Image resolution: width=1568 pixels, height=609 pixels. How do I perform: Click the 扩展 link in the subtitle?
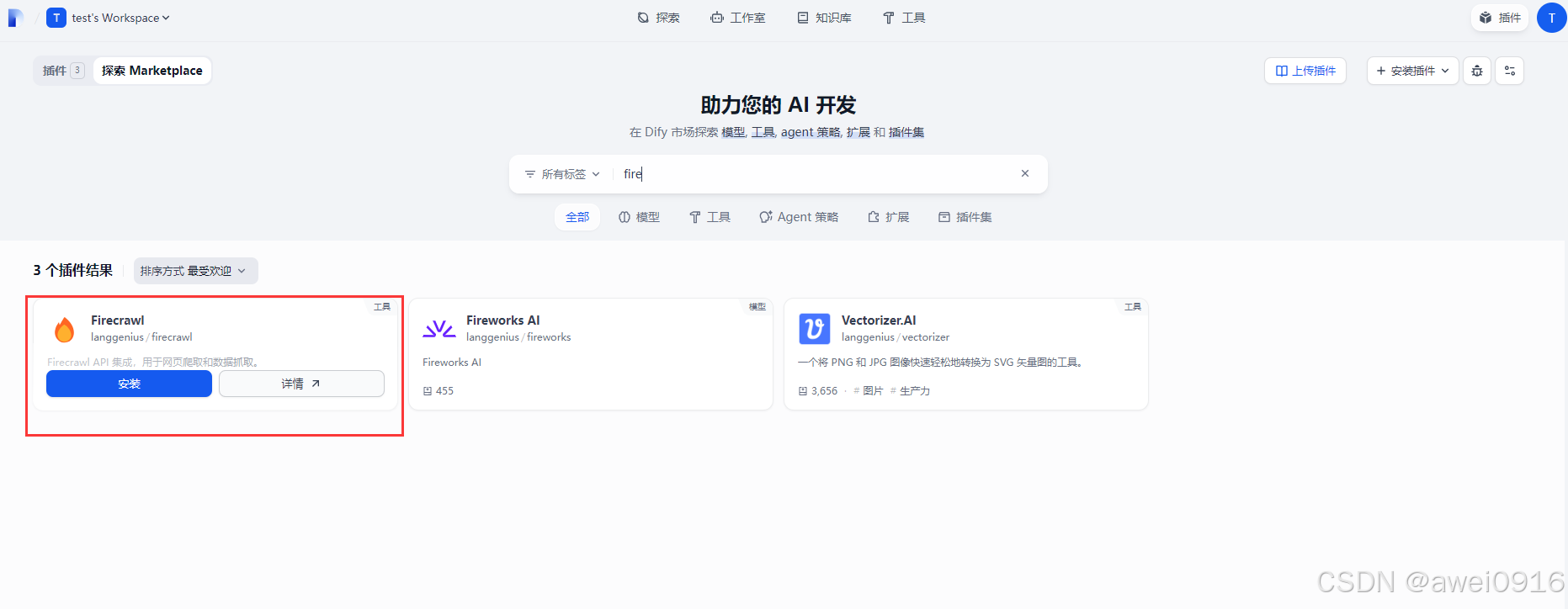858,132
